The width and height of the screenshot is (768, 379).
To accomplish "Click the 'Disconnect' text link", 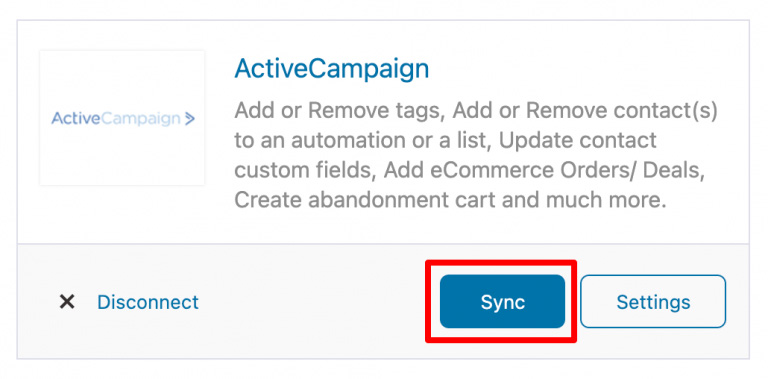I will point(148,302).
